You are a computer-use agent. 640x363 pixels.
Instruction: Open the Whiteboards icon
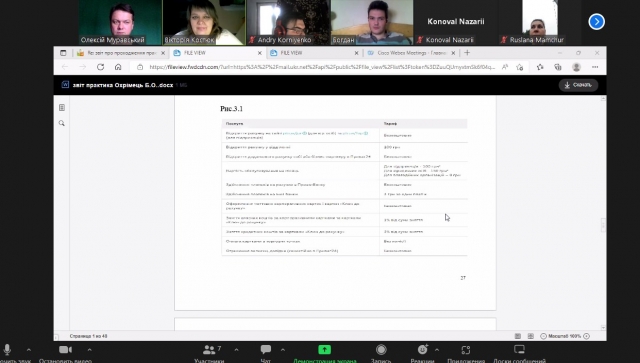pos(519,350)
